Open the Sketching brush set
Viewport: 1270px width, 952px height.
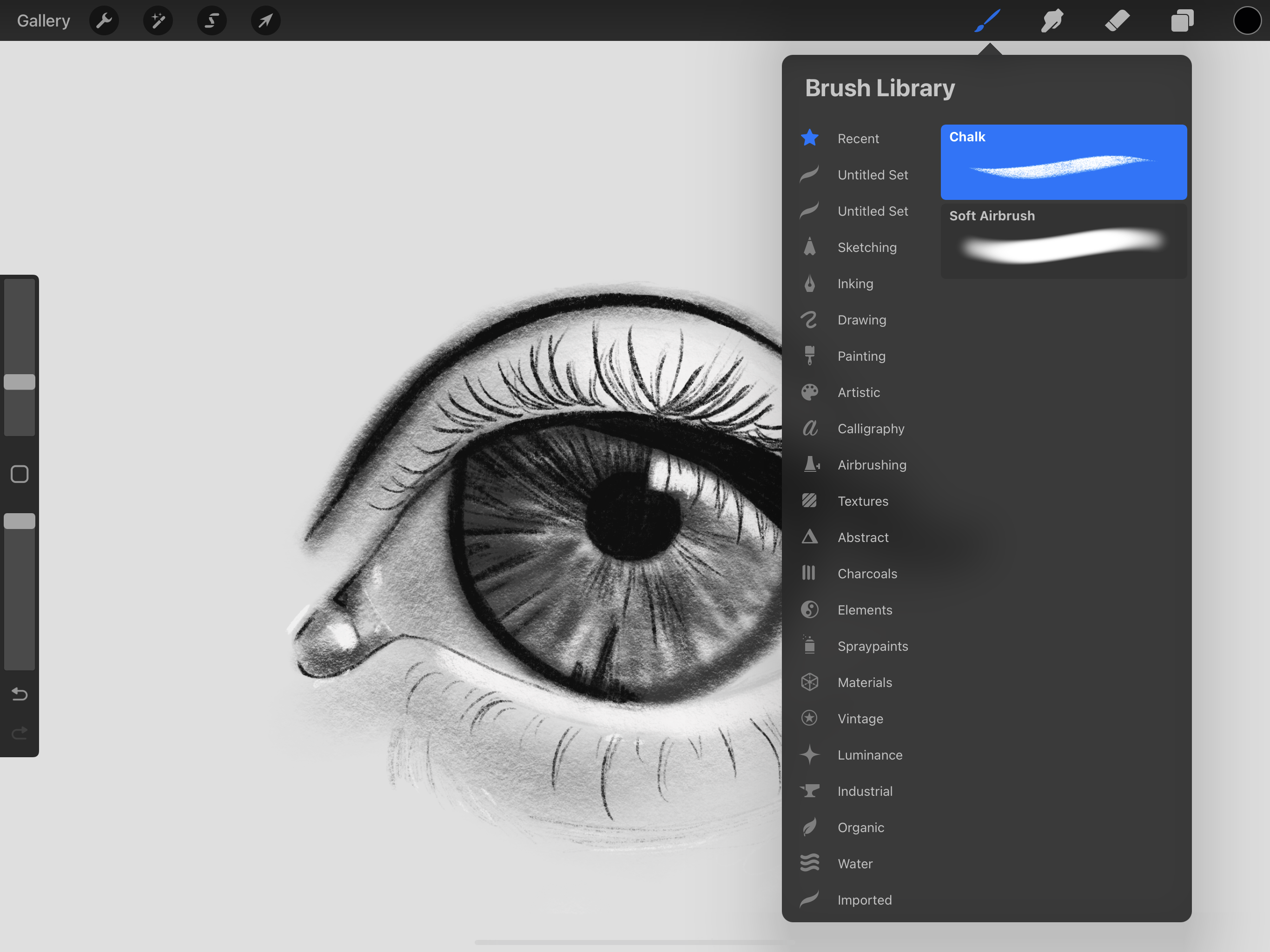point(867,247)
